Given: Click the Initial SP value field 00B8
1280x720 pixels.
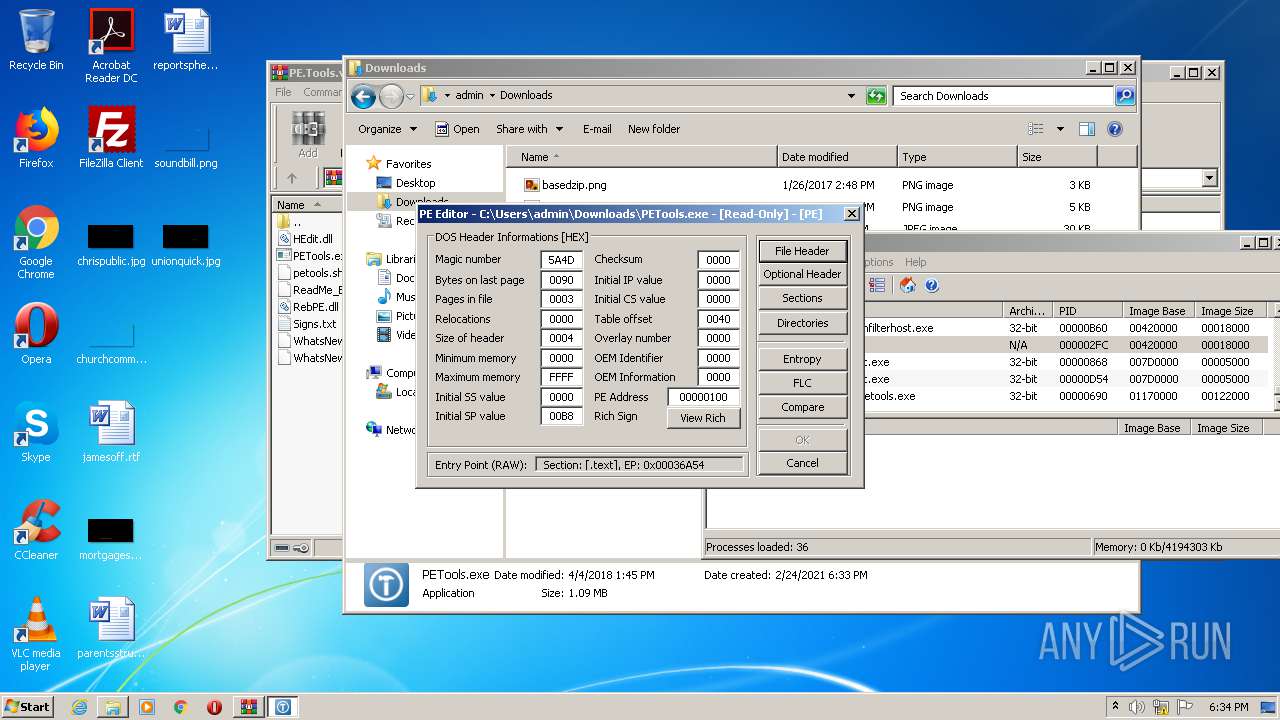Looking at the screenshot, I should 561,416.
